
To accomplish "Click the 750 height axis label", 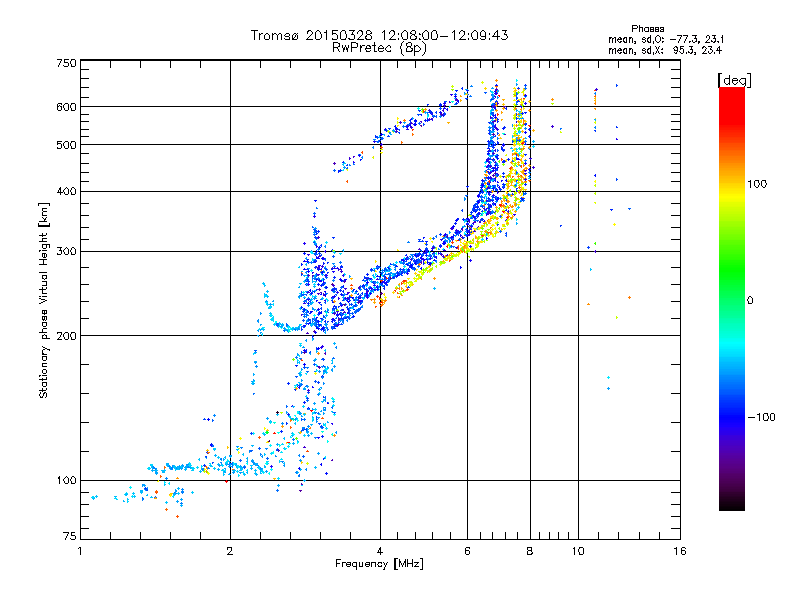I will point(66,63).
